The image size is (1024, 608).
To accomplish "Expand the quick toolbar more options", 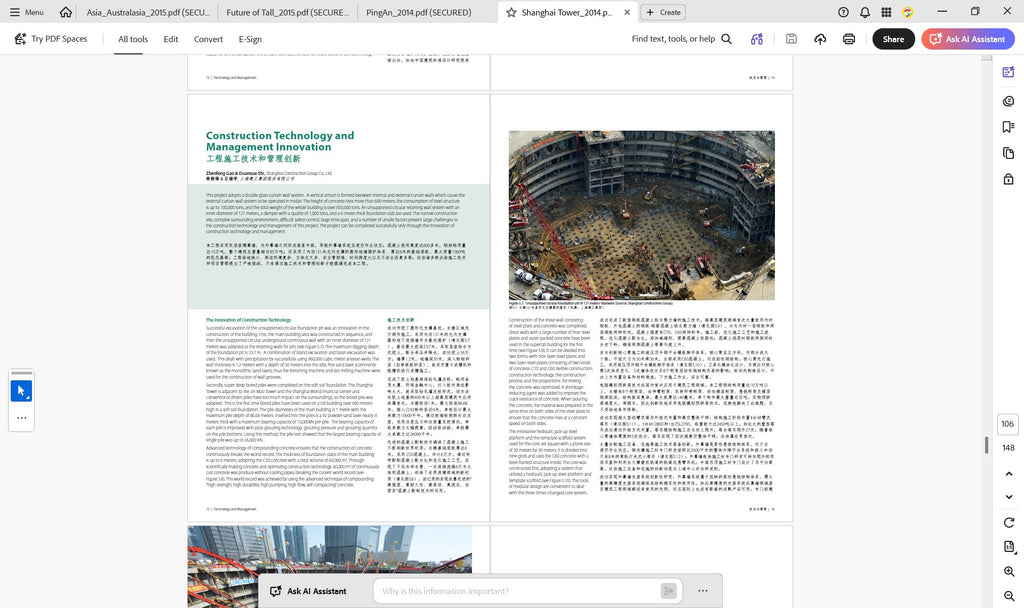I will [22, 417].
